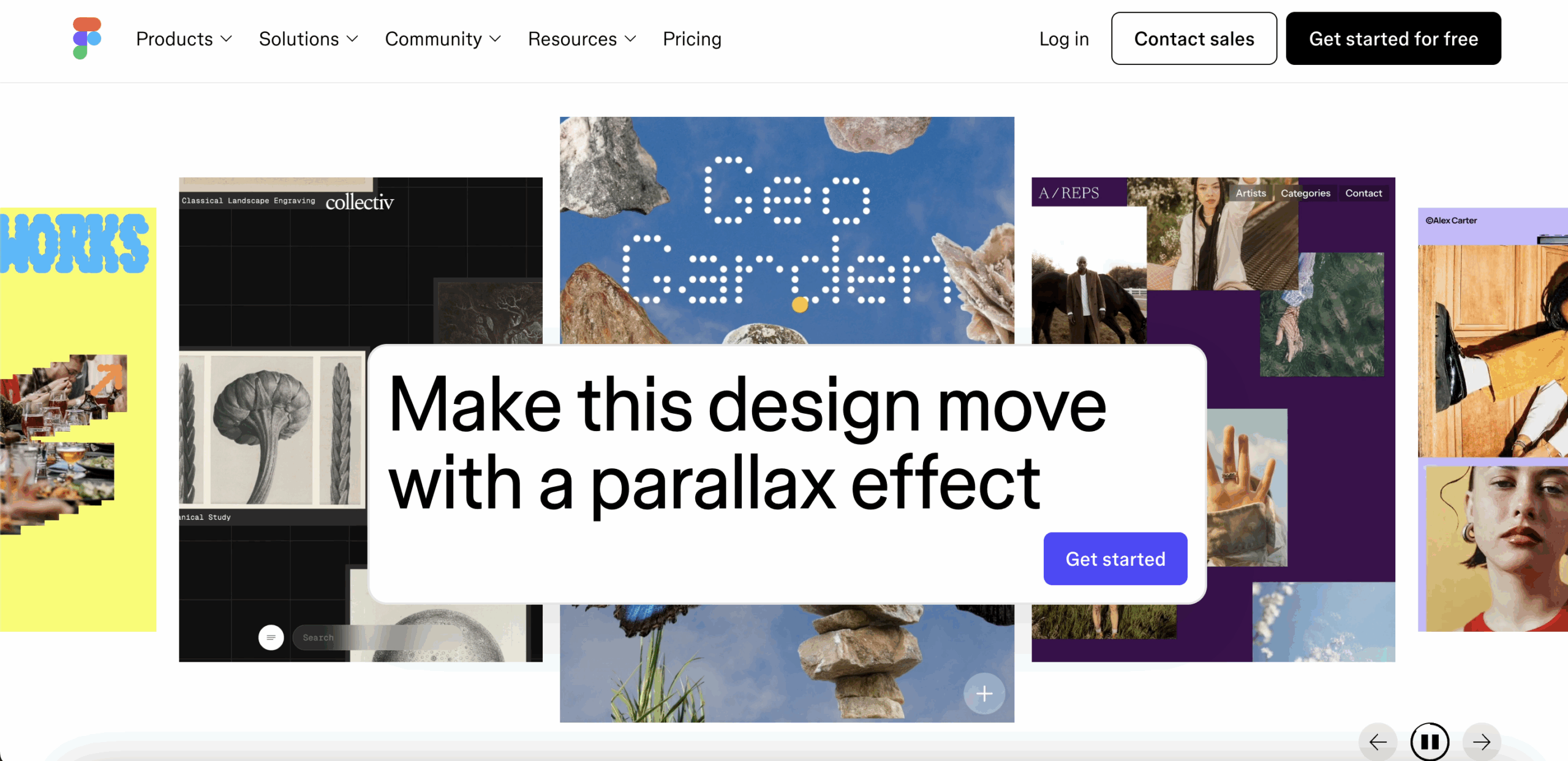Select the Artists tab in A/REPS design

1251,193
